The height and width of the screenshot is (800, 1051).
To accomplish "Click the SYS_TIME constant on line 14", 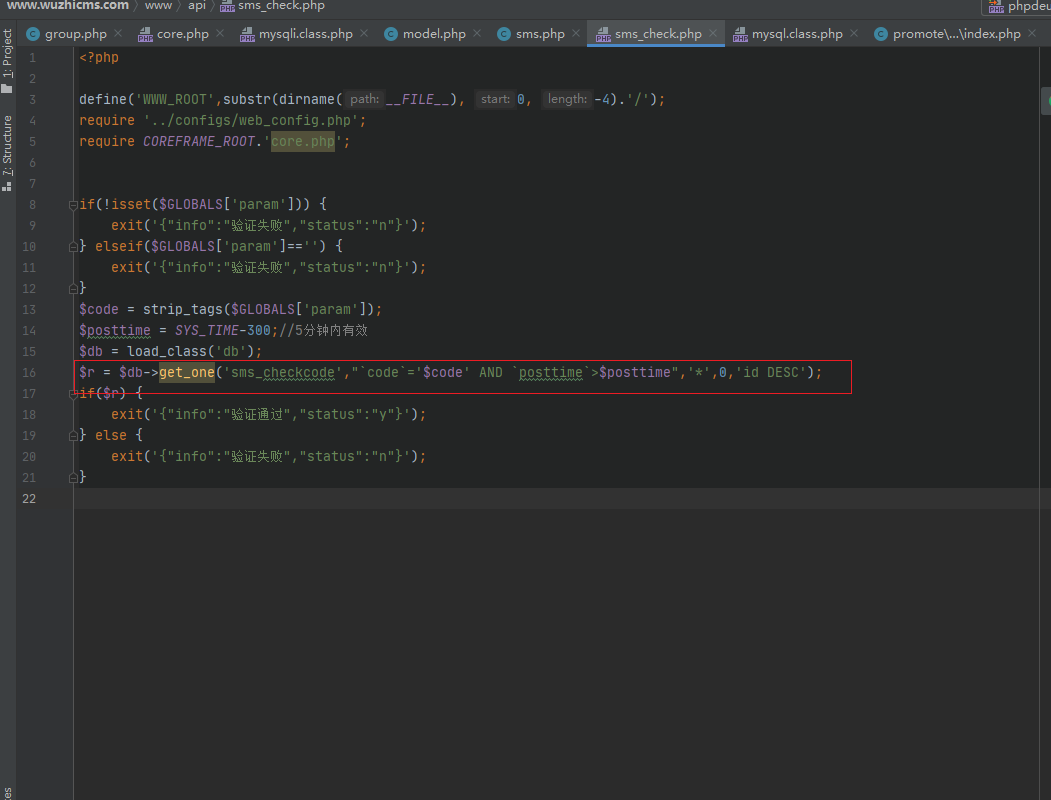I will tap(206, 330).
